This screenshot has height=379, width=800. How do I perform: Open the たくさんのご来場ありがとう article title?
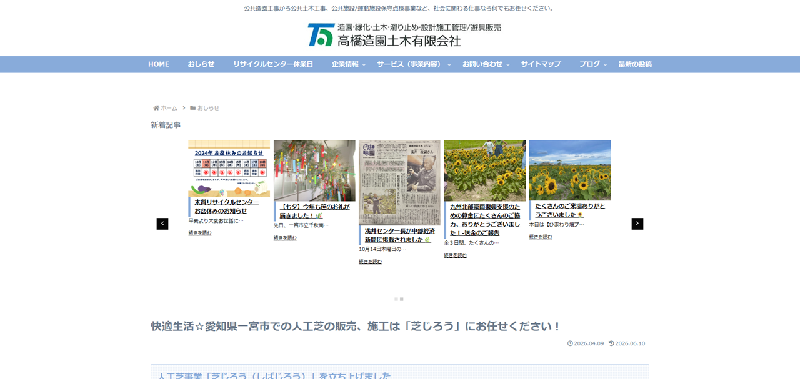coord(570,210)
